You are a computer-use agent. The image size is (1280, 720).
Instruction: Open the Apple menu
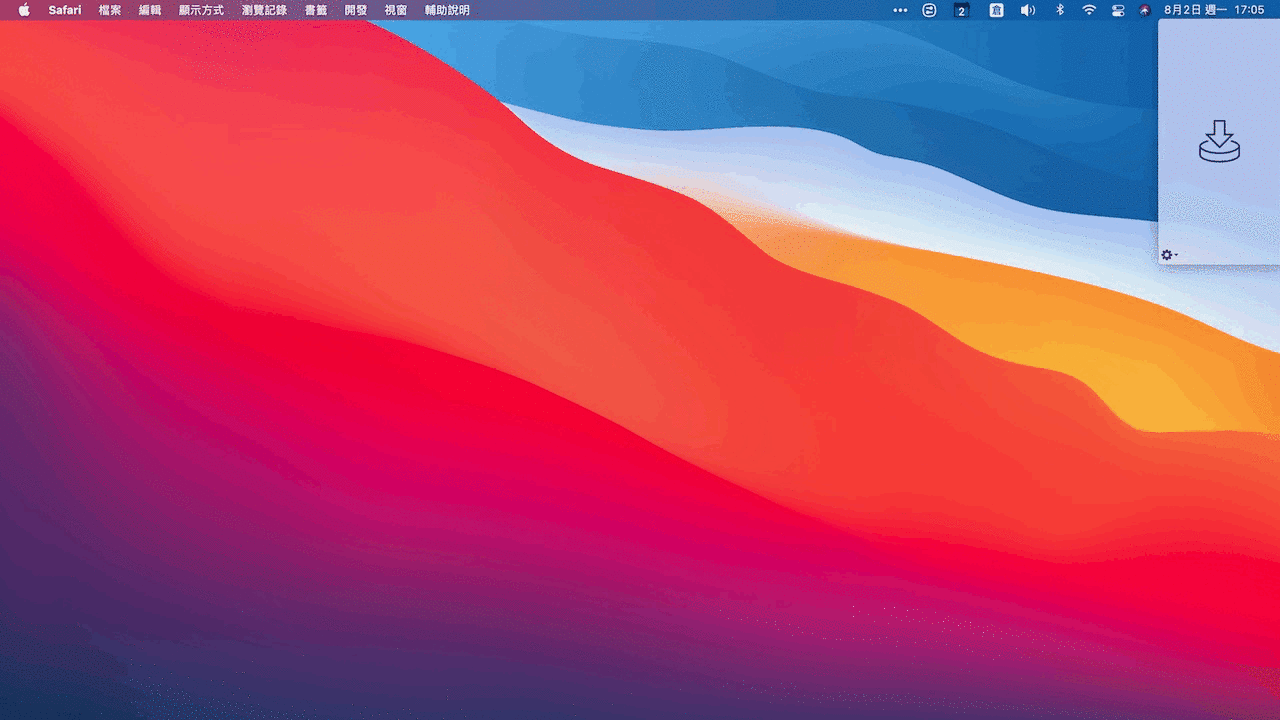(x=24, y=10)
